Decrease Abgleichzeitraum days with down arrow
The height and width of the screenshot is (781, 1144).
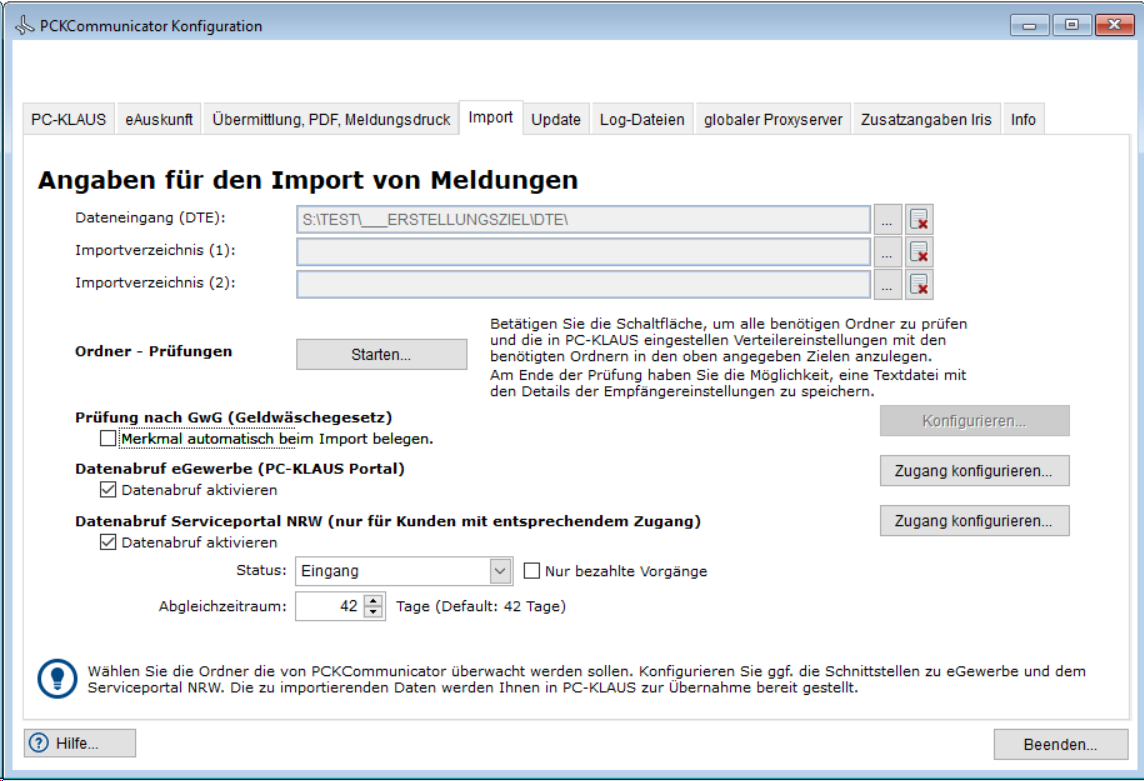coord(374,611)
